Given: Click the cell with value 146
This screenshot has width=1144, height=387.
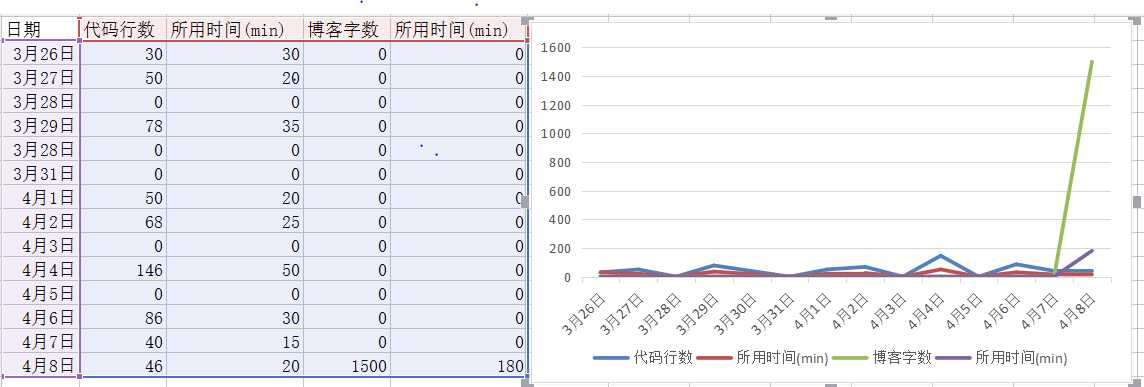Looking at the screenshot, I should pyautogui.click(x=123, y=270).
